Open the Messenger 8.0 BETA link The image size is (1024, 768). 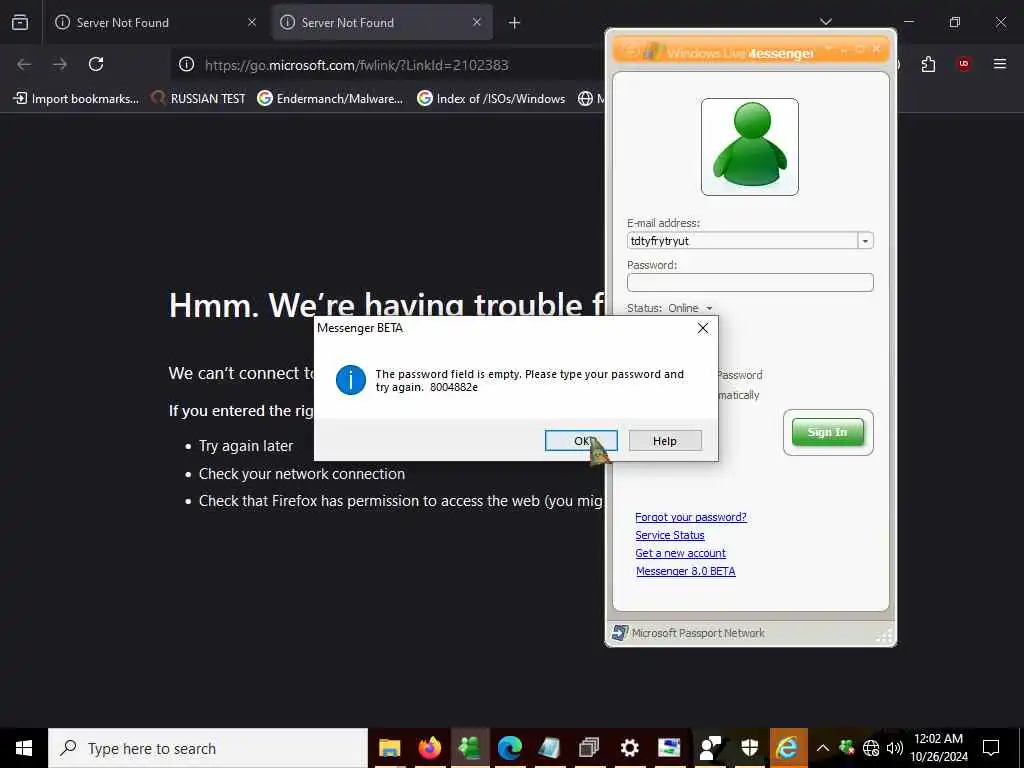pos(685,571)
